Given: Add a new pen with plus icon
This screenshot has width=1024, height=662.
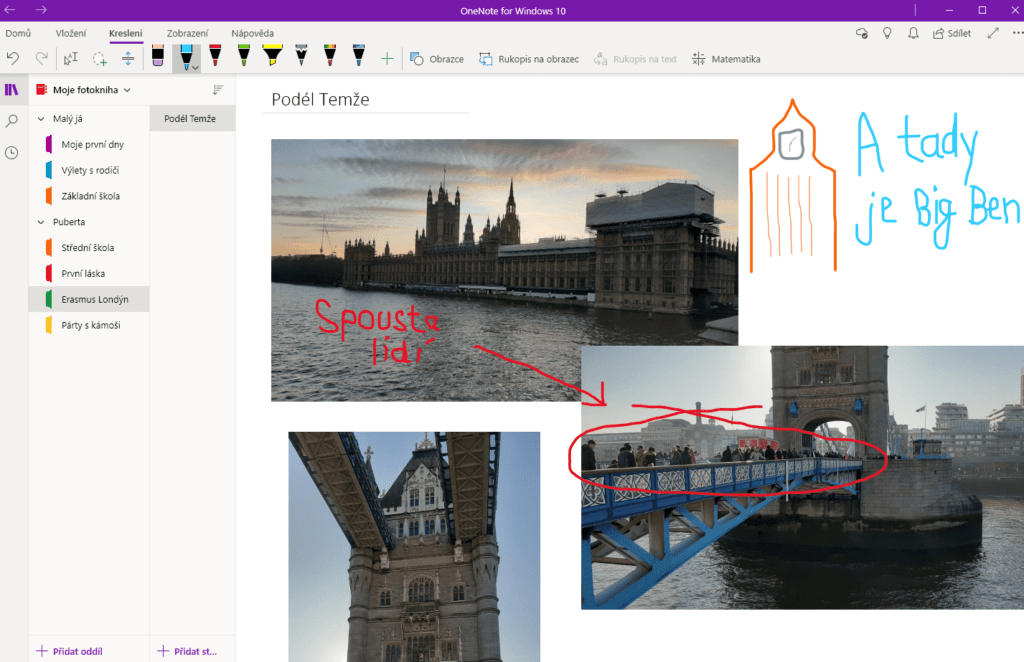Looking at the screenshot, I should click(x=387, y=59).
